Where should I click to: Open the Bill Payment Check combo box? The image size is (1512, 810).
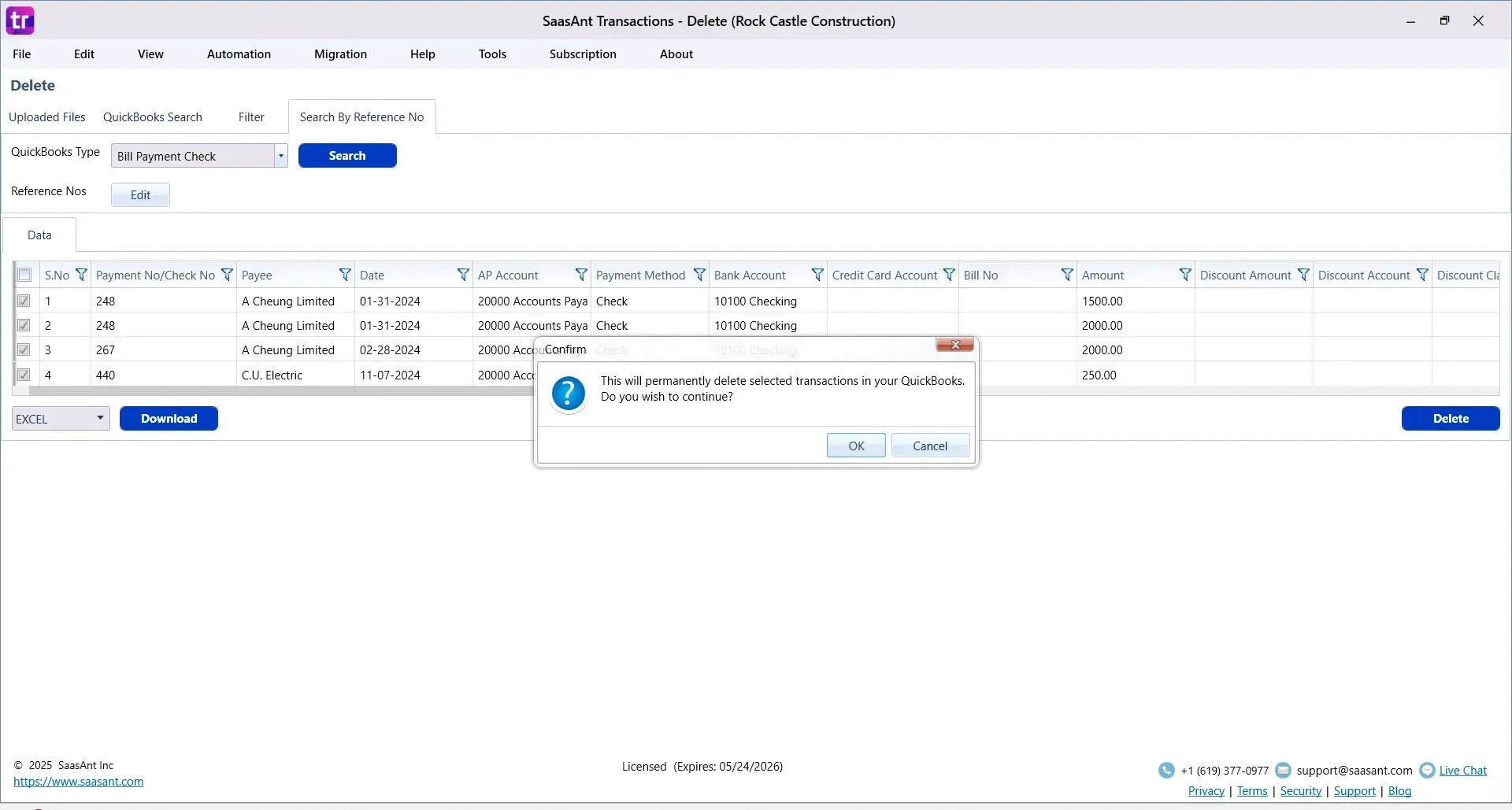199,156
